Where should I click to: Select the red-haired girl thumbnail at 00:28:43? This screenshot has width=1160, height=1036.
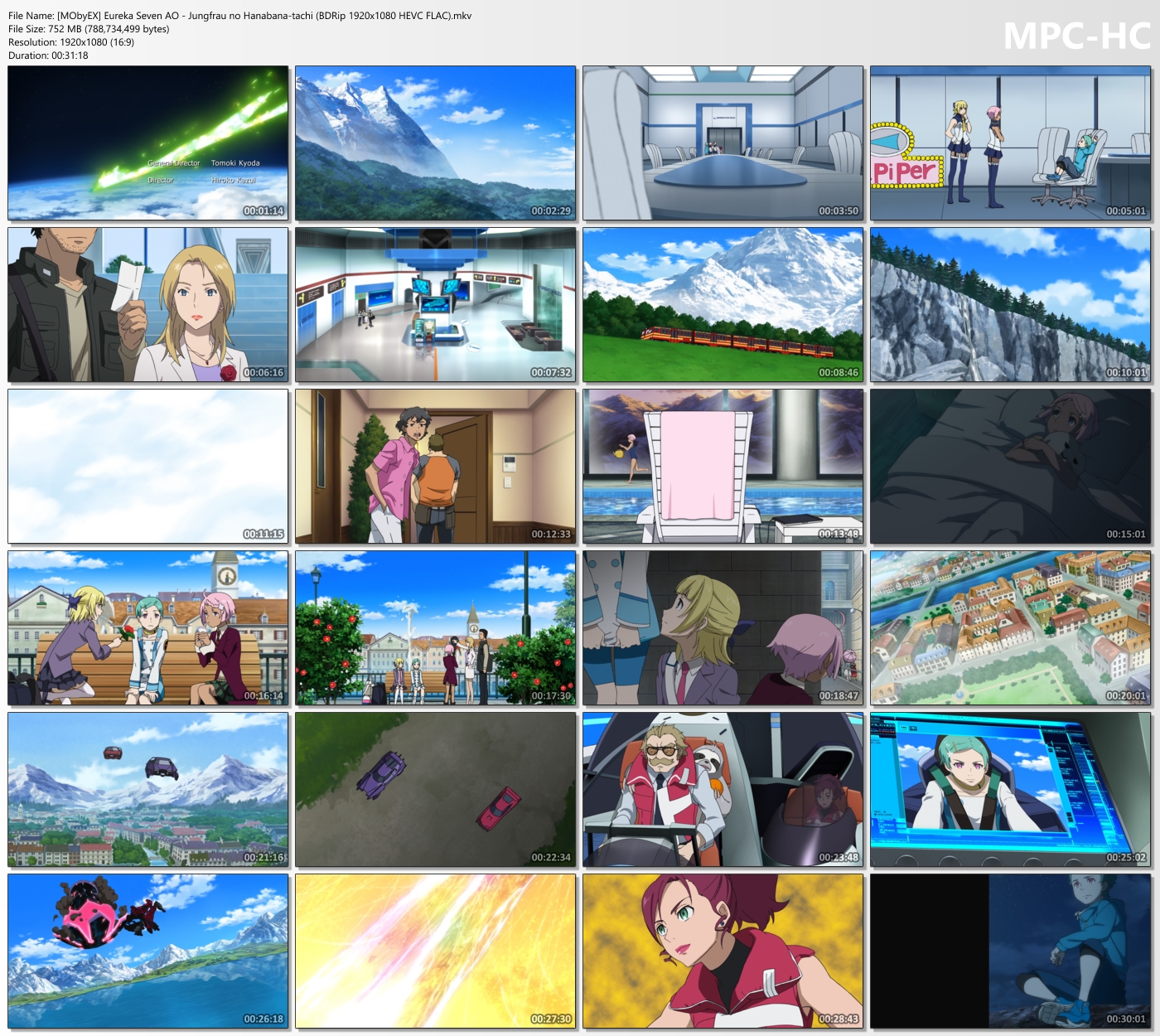point(723,951)
